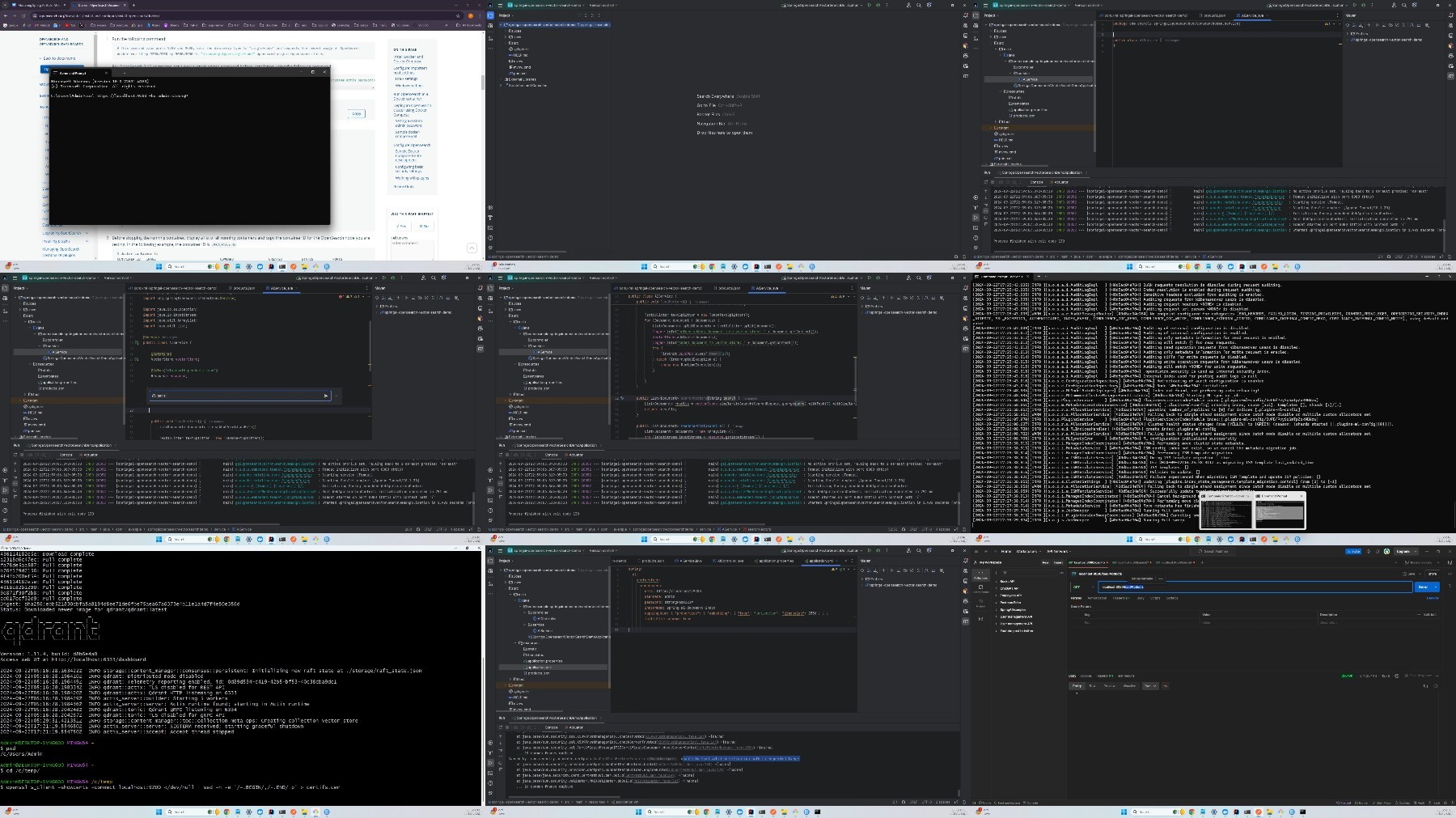Click the Run icon in the application.yml IntelliJ window
This screenshot has height=818, width=1456.
pyautogui.click(x=870, y=550)
